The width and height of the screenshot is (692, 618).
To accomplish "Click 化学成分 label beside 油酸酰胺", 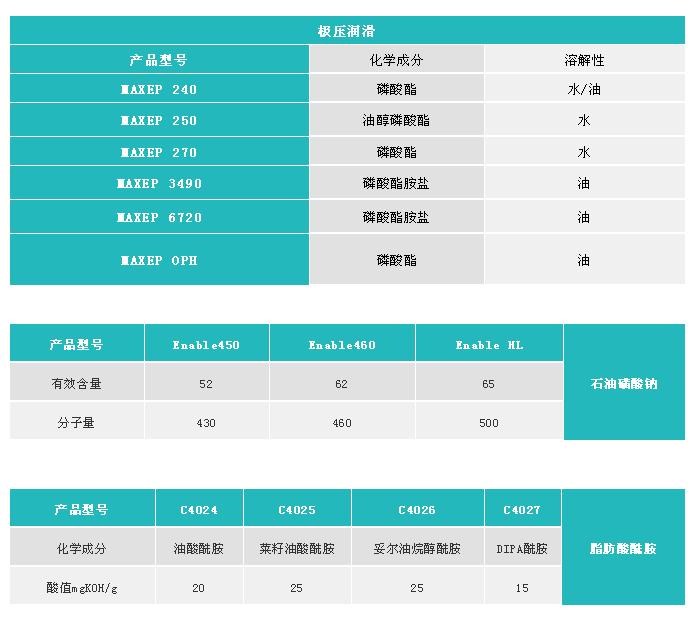I will click(82, 547).
